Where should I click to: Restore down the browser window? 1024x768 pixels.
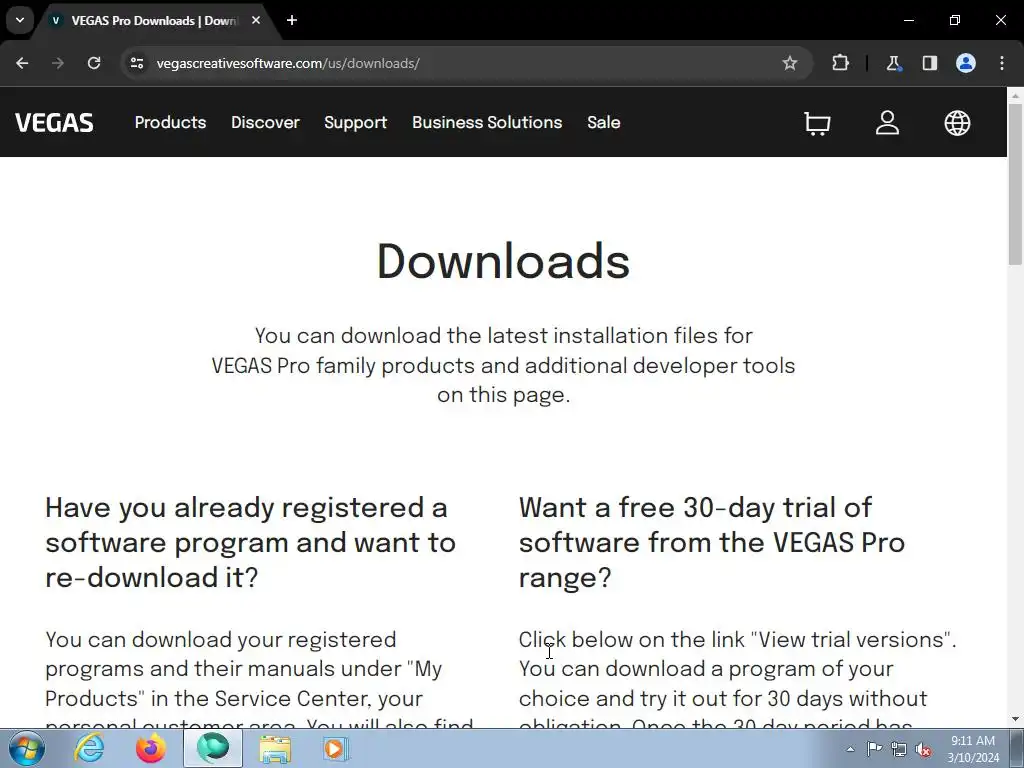pyautogui.click(x=955, y=20)
